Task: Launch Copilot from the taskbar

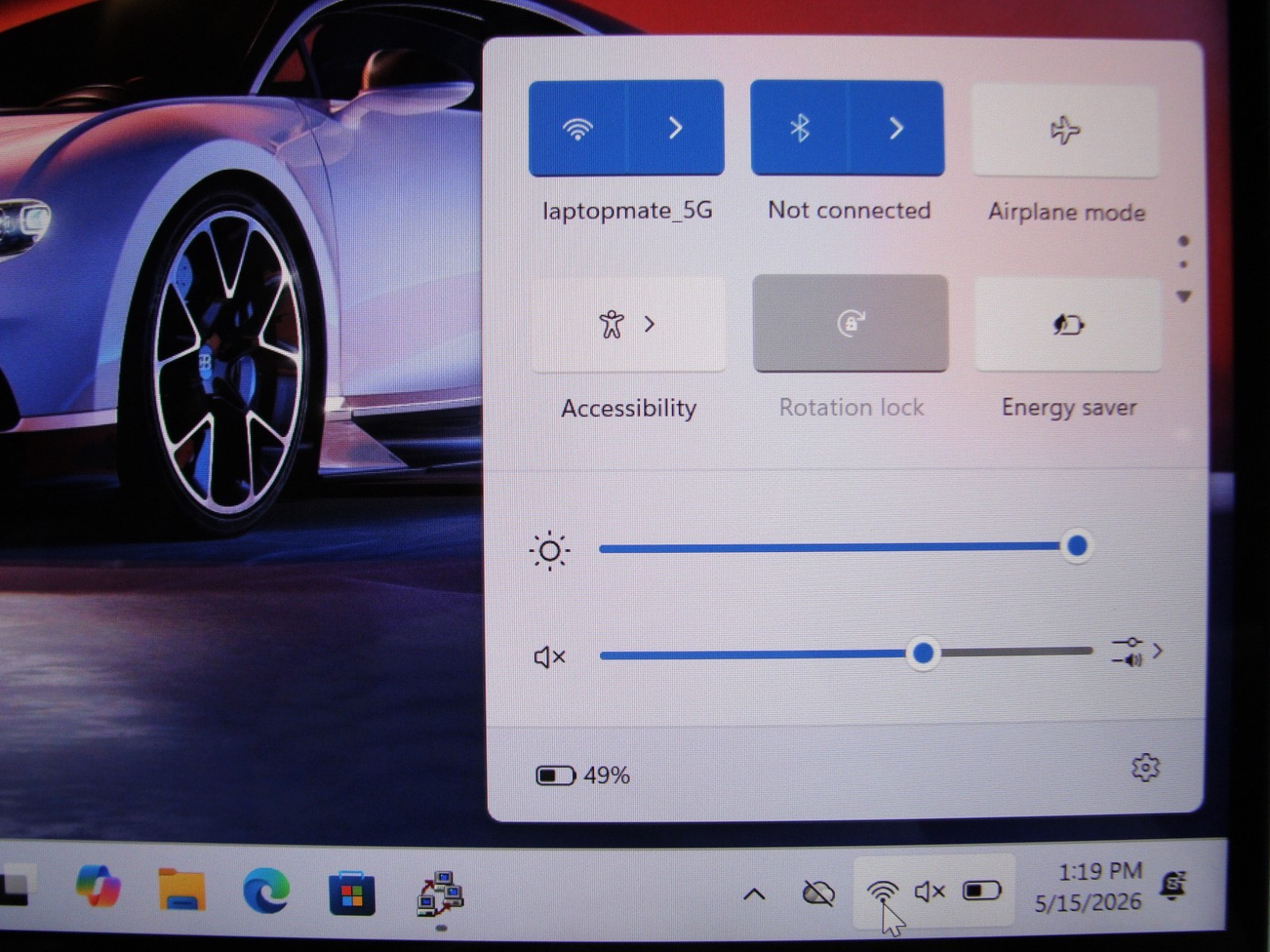Action: (x=98, y=885)
